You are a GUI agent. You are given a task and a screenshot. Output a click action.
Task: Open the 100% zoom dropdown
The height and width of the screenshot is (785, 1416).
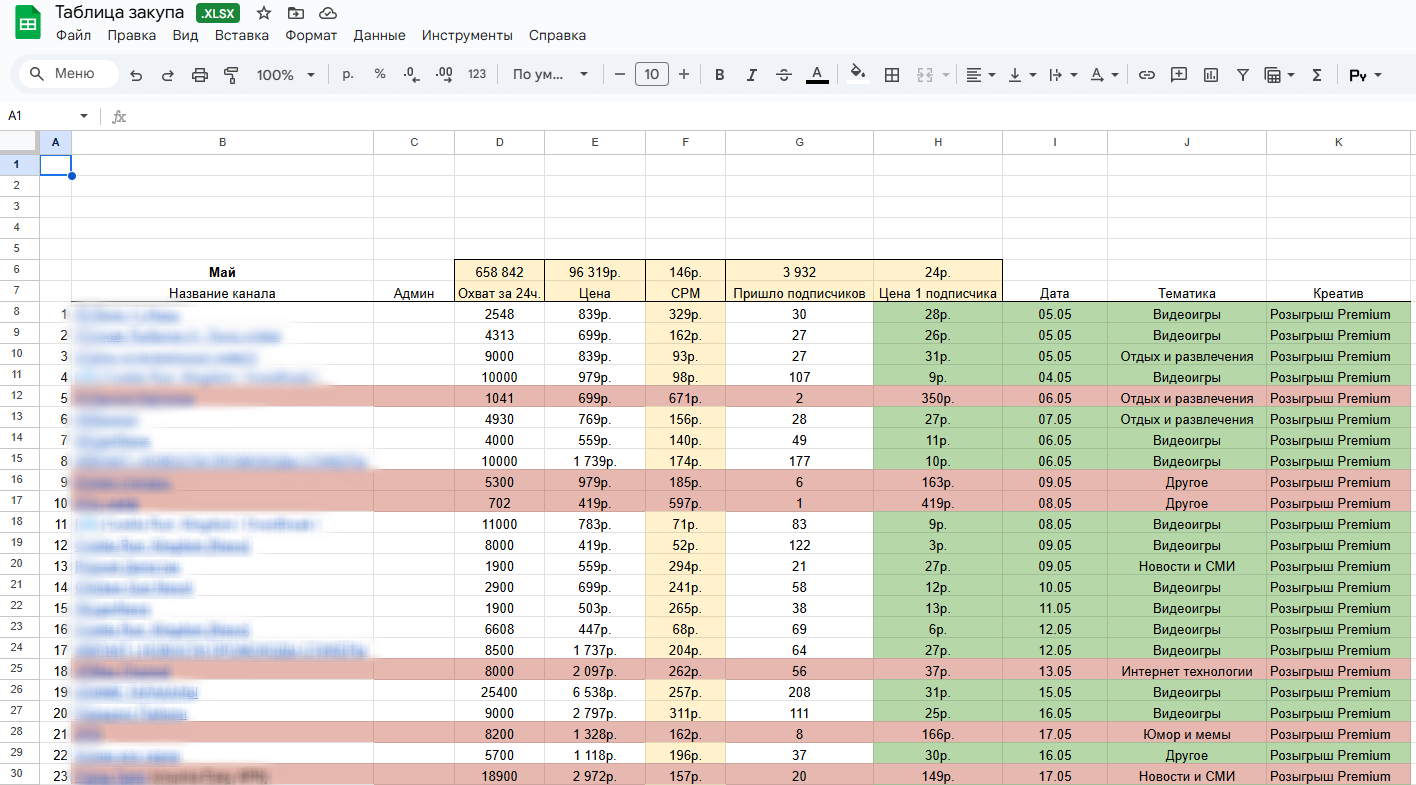click(x=285, y=75)
